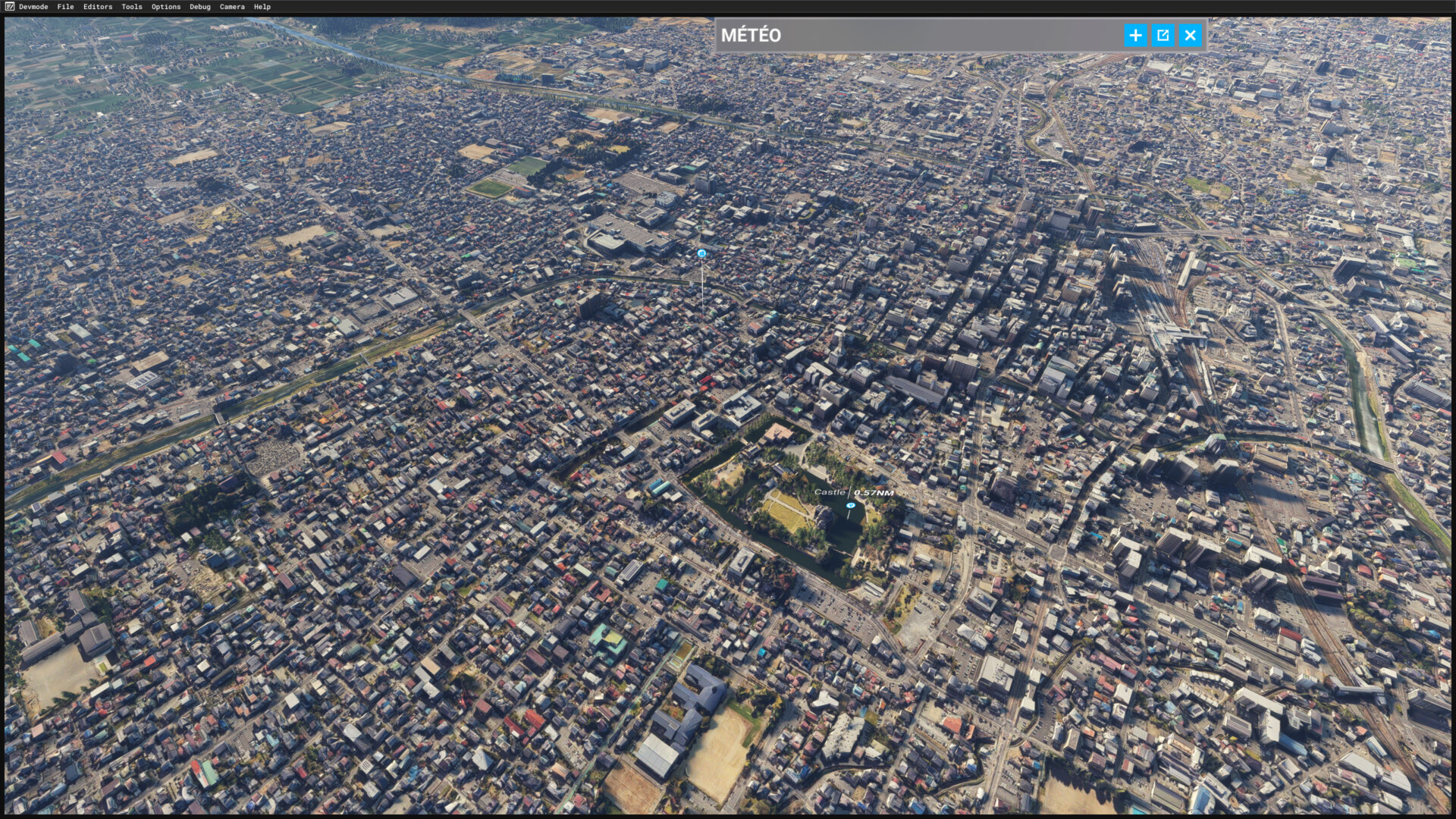Click the Devmode logo icon

click(x=10, y=7)
